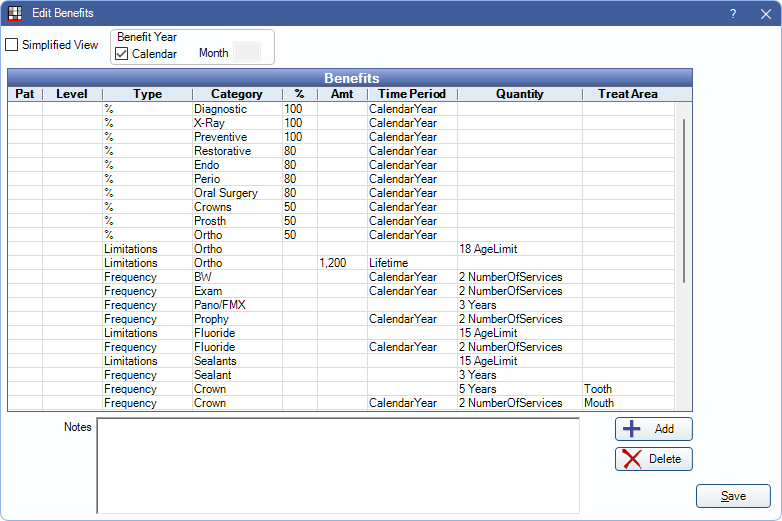Click the Month input field
Image resolution: width=782 pixels, height=521 pixels.
click(246, 53)
